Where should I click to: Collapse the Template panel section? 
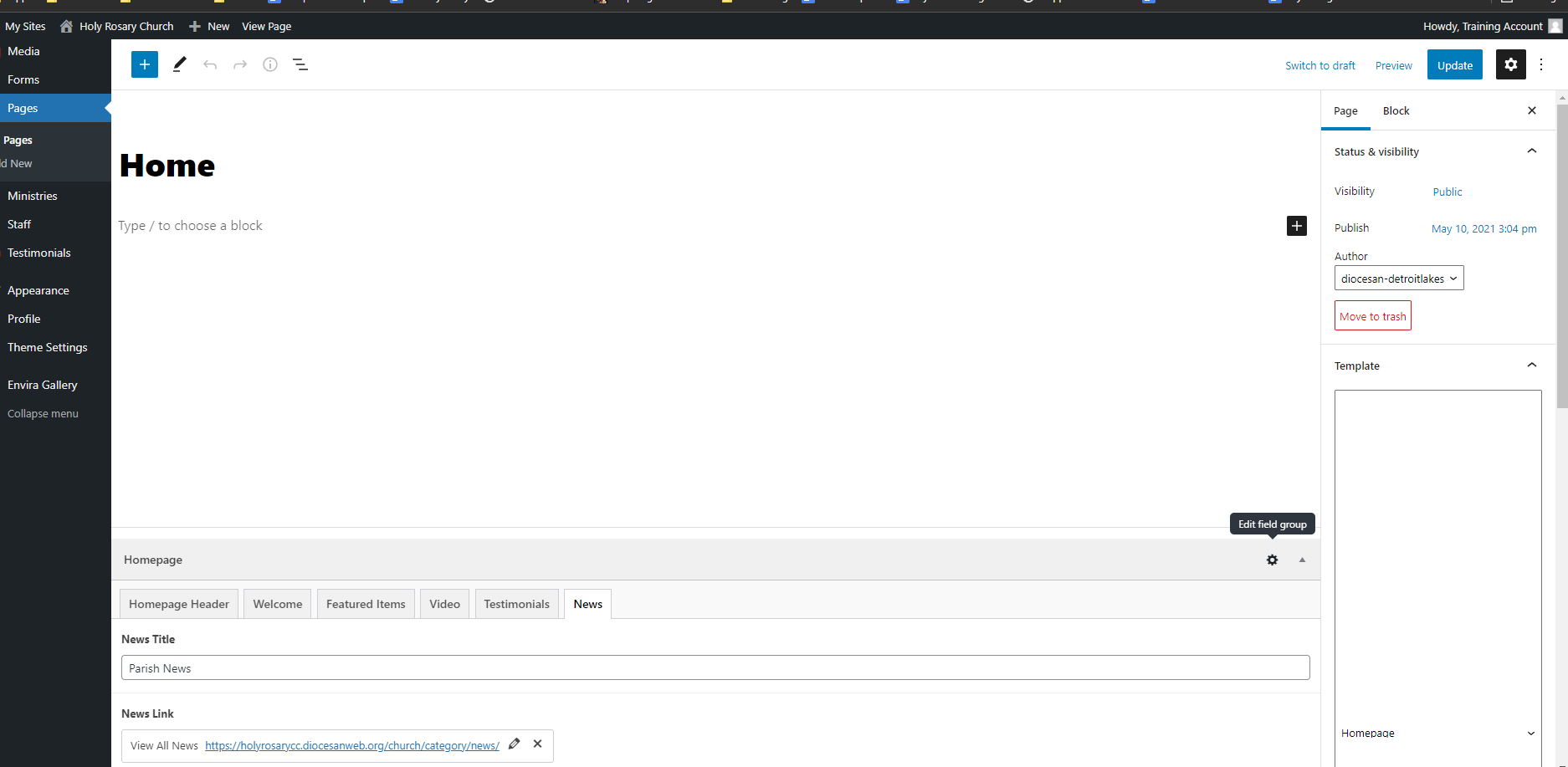coord(1531,366)
